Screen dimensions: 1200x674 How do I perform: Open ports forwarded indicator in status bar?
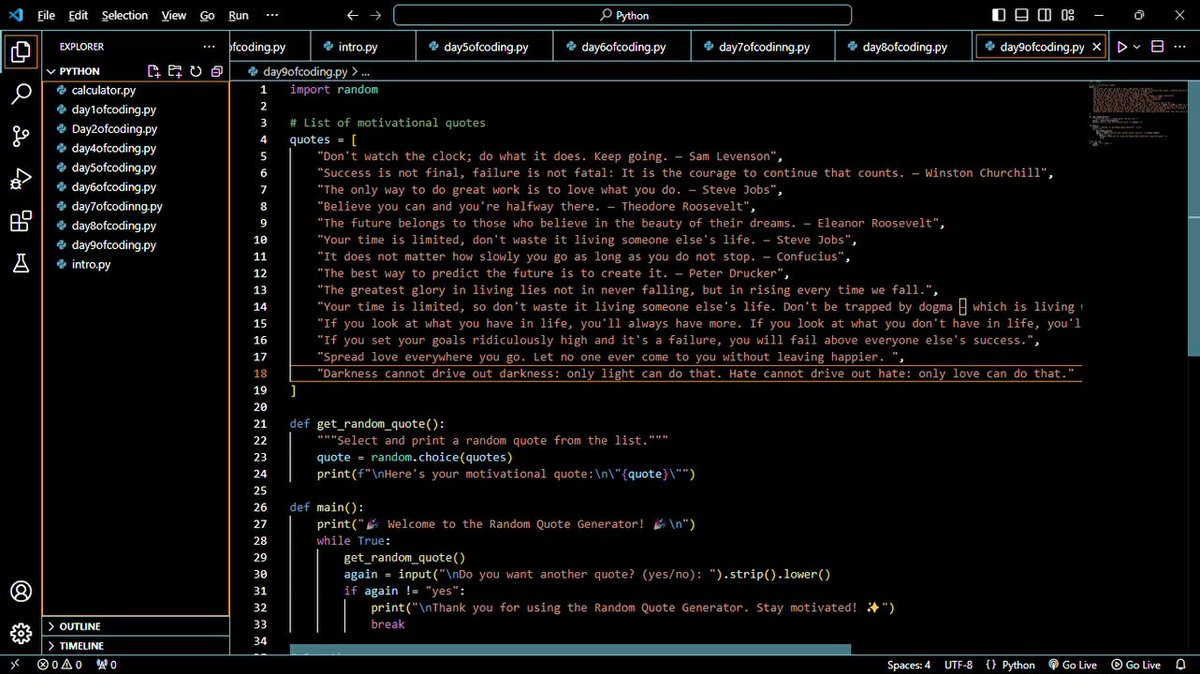(106, 665)
